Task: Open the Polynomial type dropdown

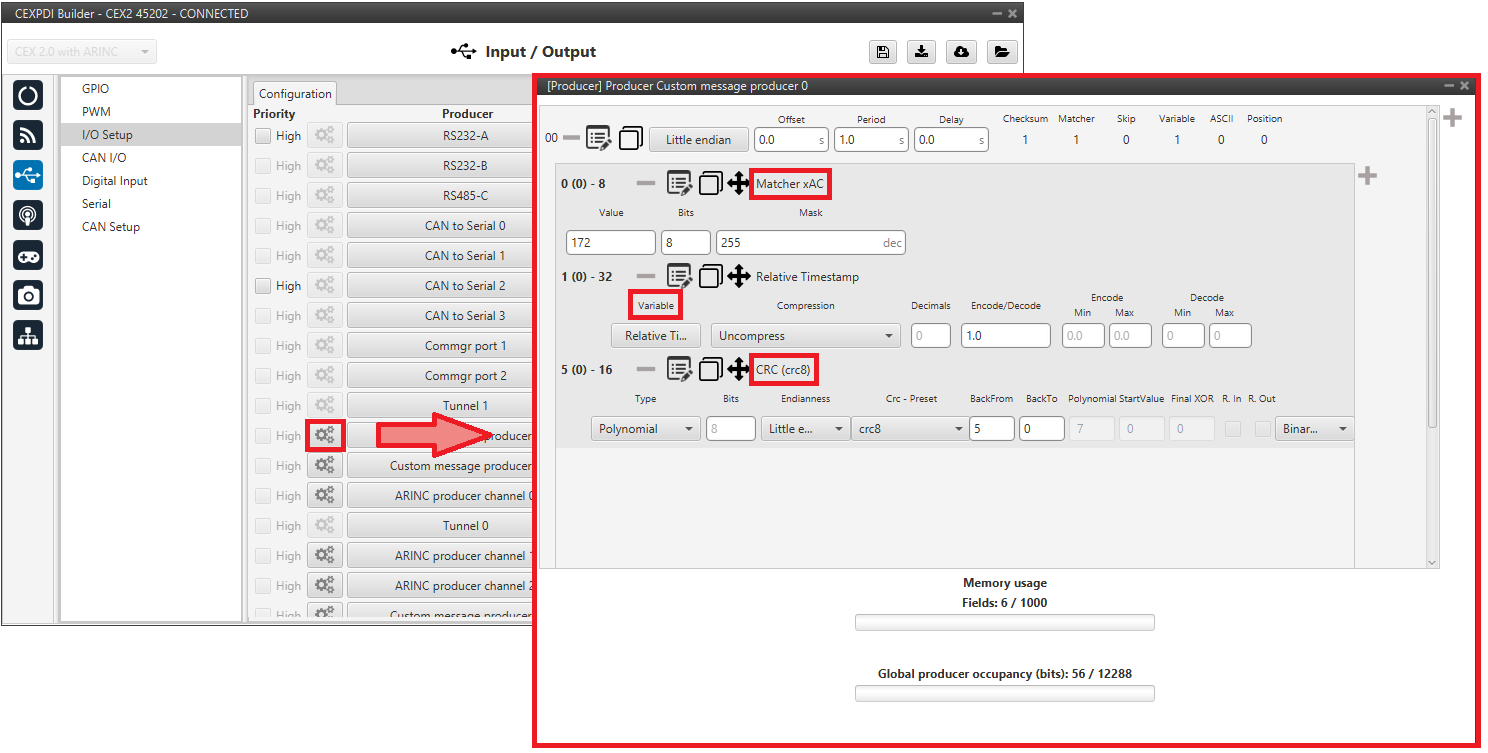Action: (x=645, y=429)
